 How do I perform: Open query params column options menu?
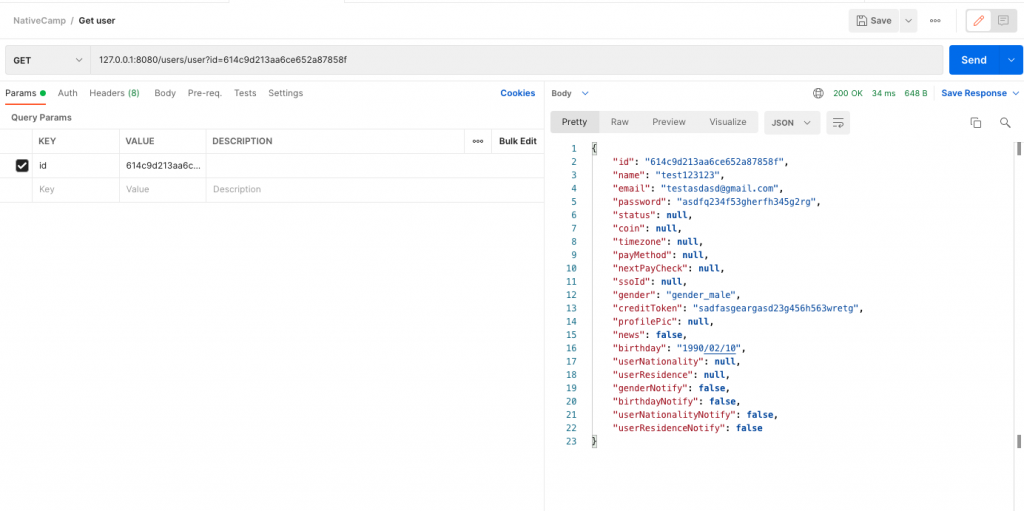pos(477,141)
